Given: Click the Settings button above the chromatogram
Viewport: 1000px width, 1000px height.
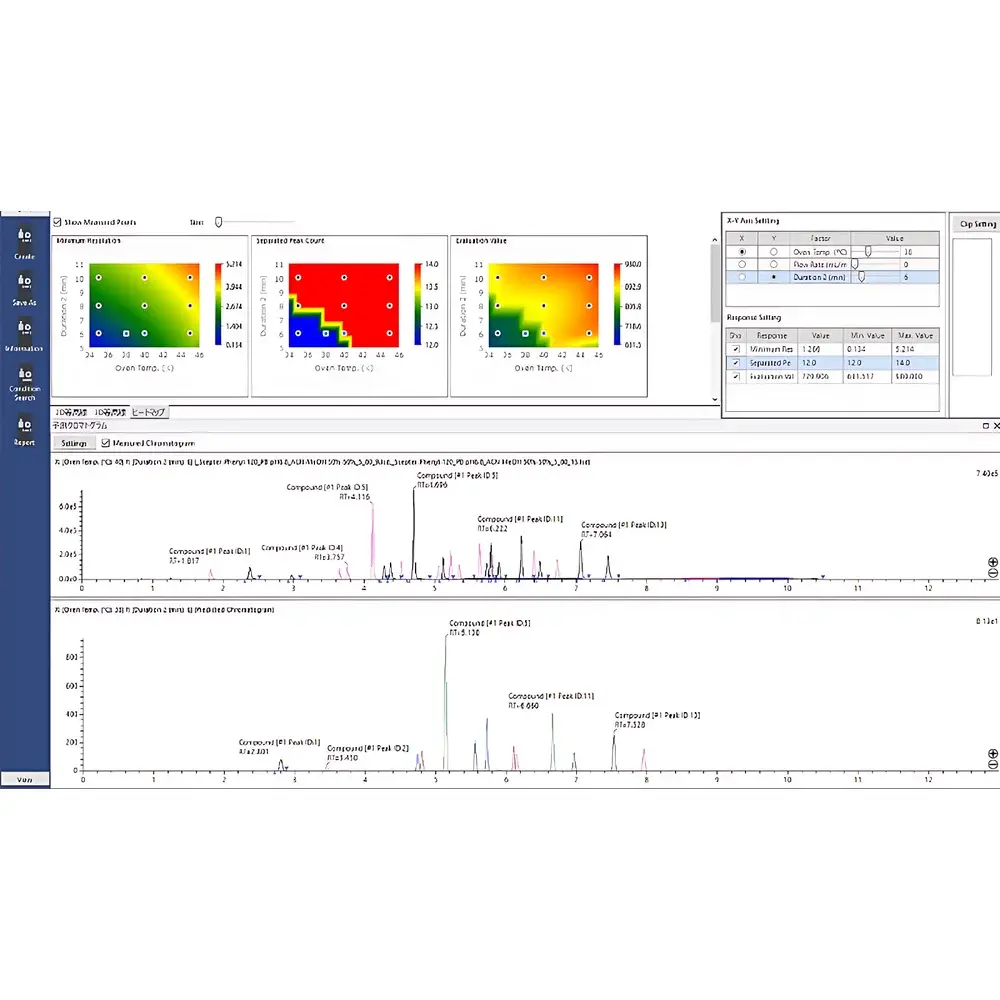Looking at the screenshot, I should [74, 442].
